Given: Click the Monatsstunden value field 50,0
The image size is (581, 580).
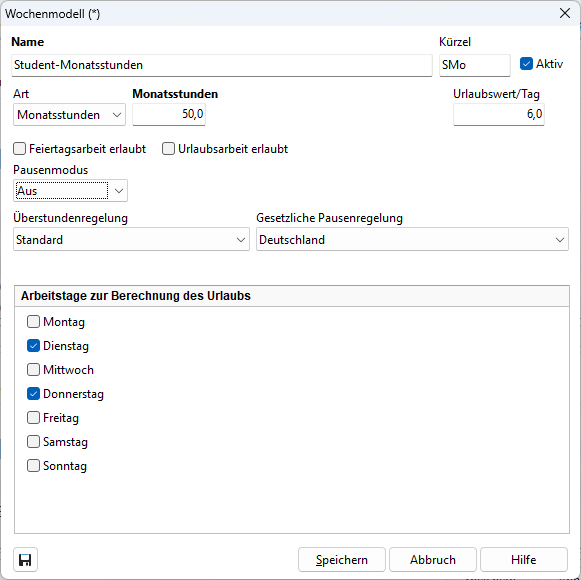Looking at the screenshot, I should coord(169,114).
